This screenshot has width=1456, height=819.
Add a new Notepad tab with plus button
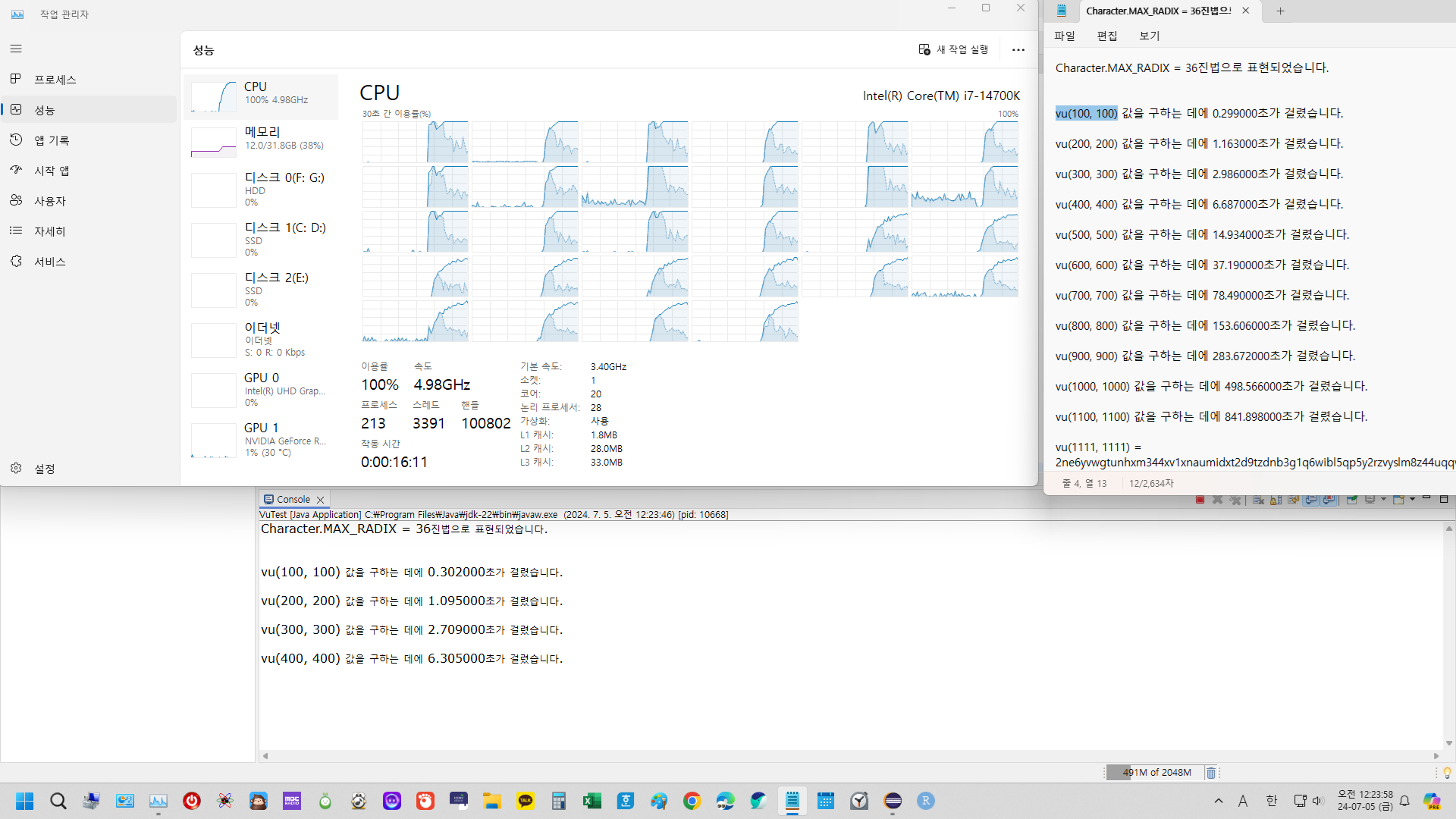pyautogui.click(x=1280, y=11)
